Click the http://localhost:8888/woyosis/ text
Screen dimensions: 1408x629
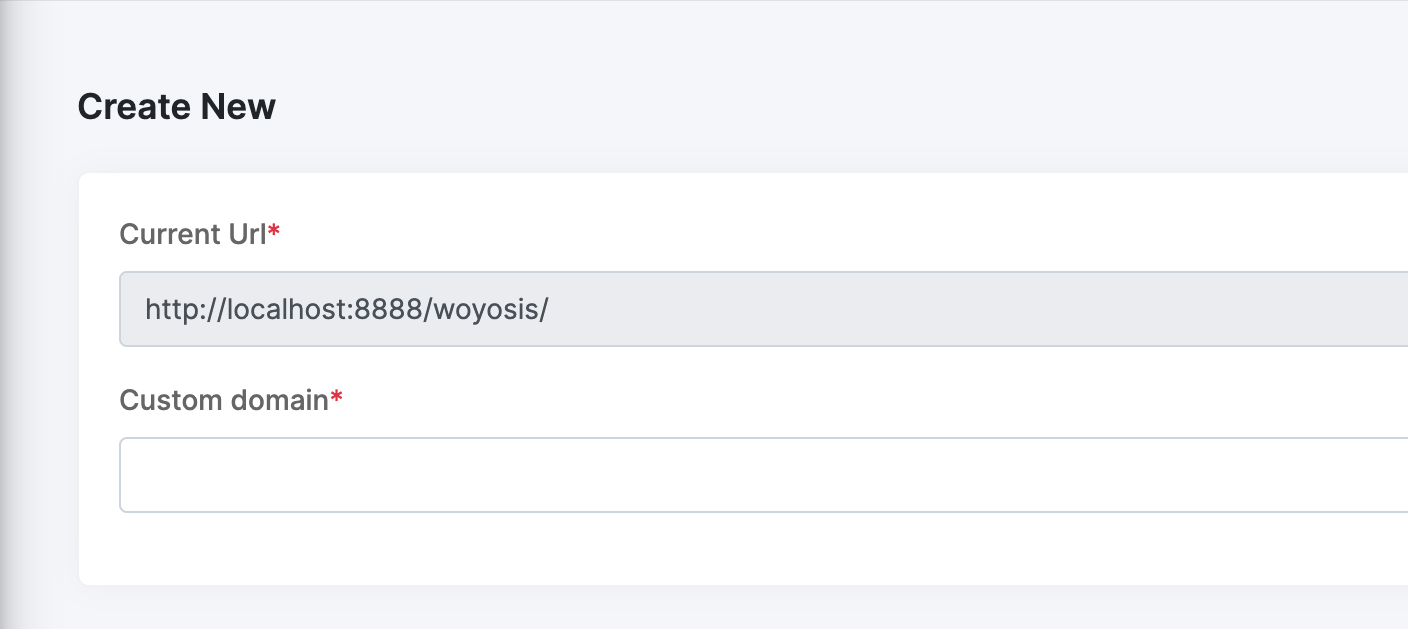[x=346, y=309]
